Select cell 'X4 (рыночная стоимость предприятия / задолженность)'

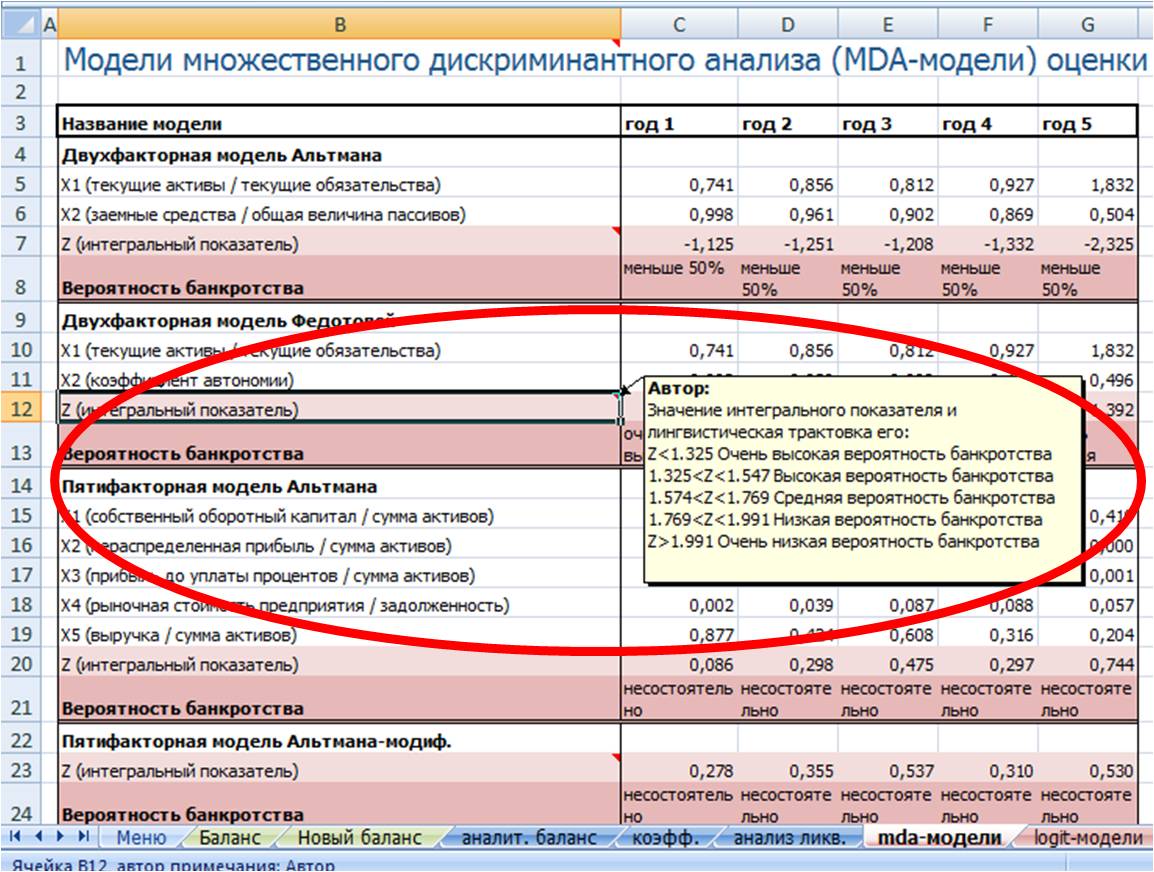tap(339, 605)
